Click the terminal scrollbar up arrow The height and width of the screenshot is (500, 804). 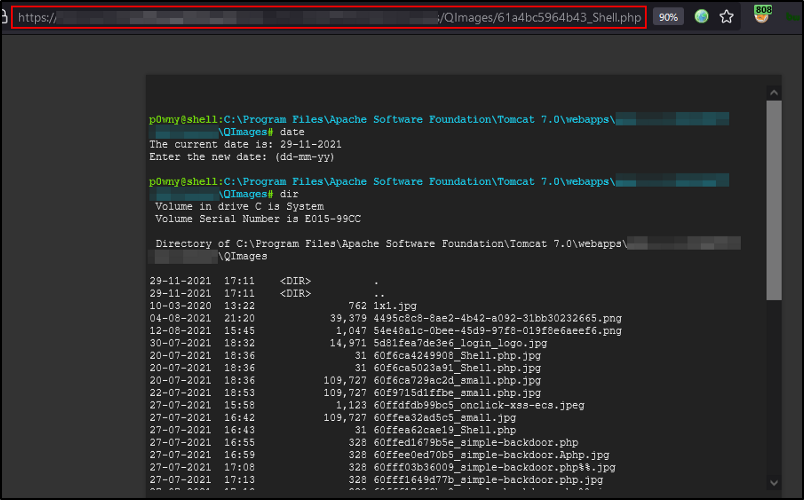[x=774, y=93]
